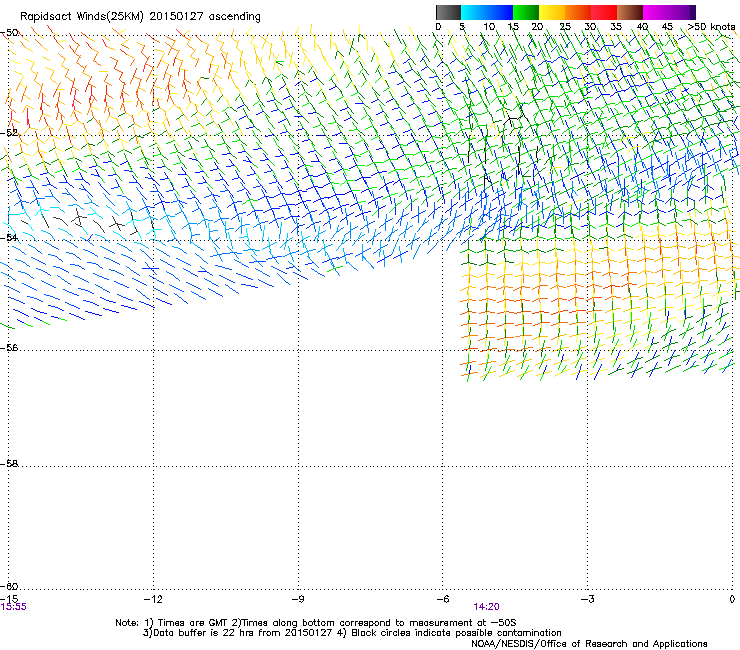Click the -12 longitude axis label
740x650 pixels.
(153, 599)
